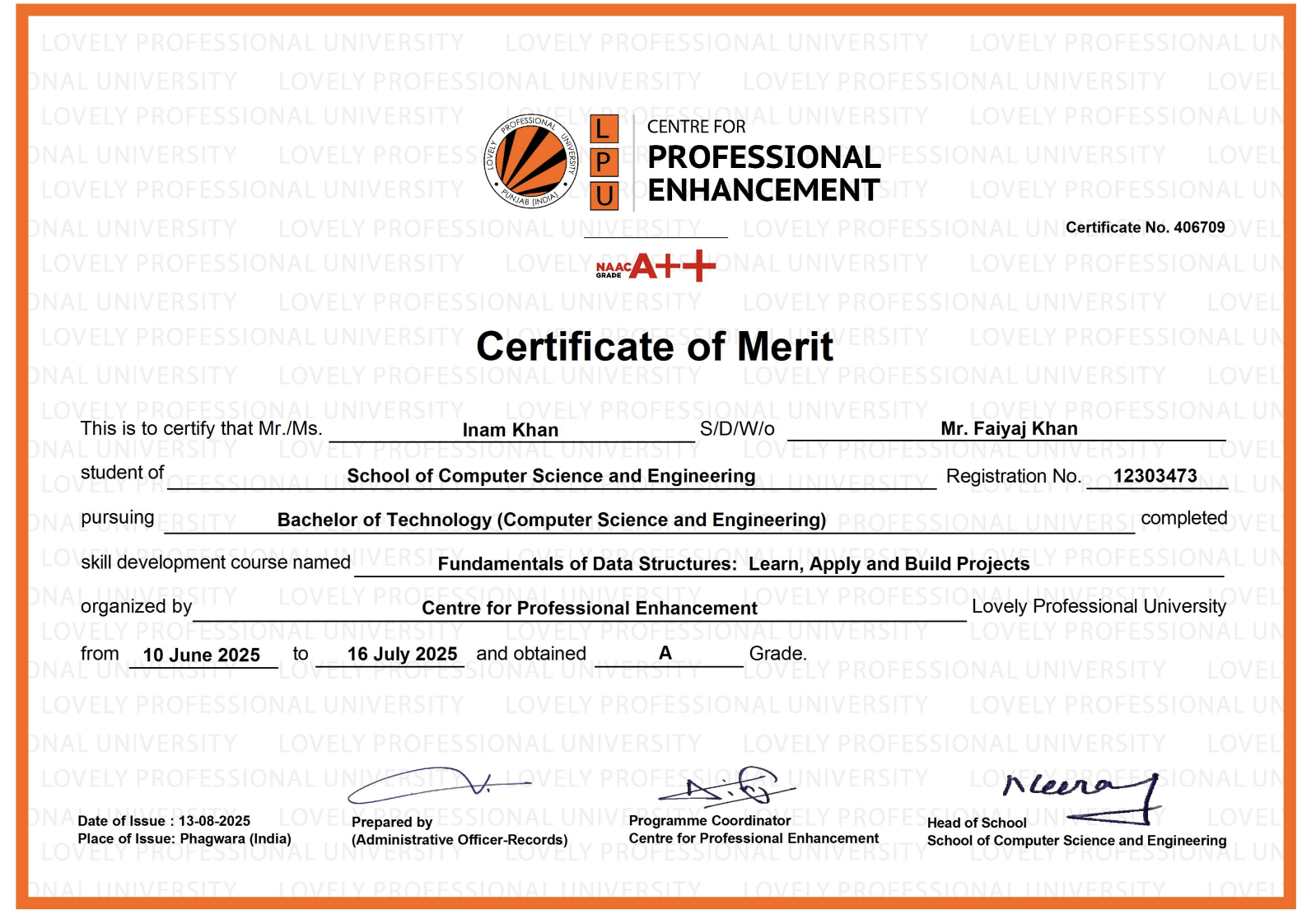Image resolution: width=1316 pixels, height=919 pixels.
Task: Click the Programme Coordinator's signature
Action: pos(728,786)
